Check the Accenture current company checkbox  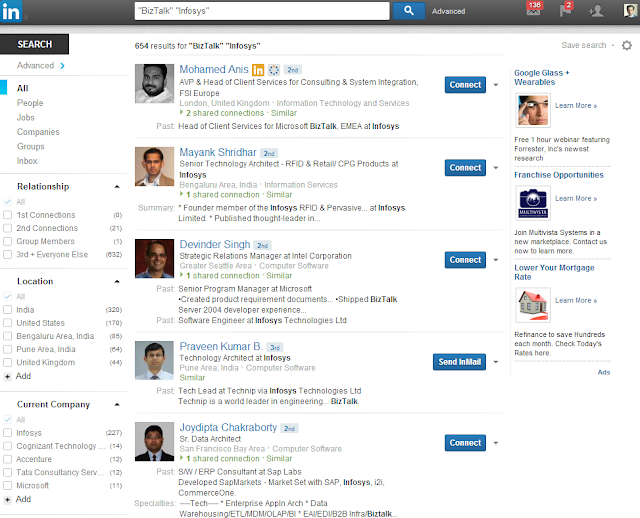[x=7, y=459]
